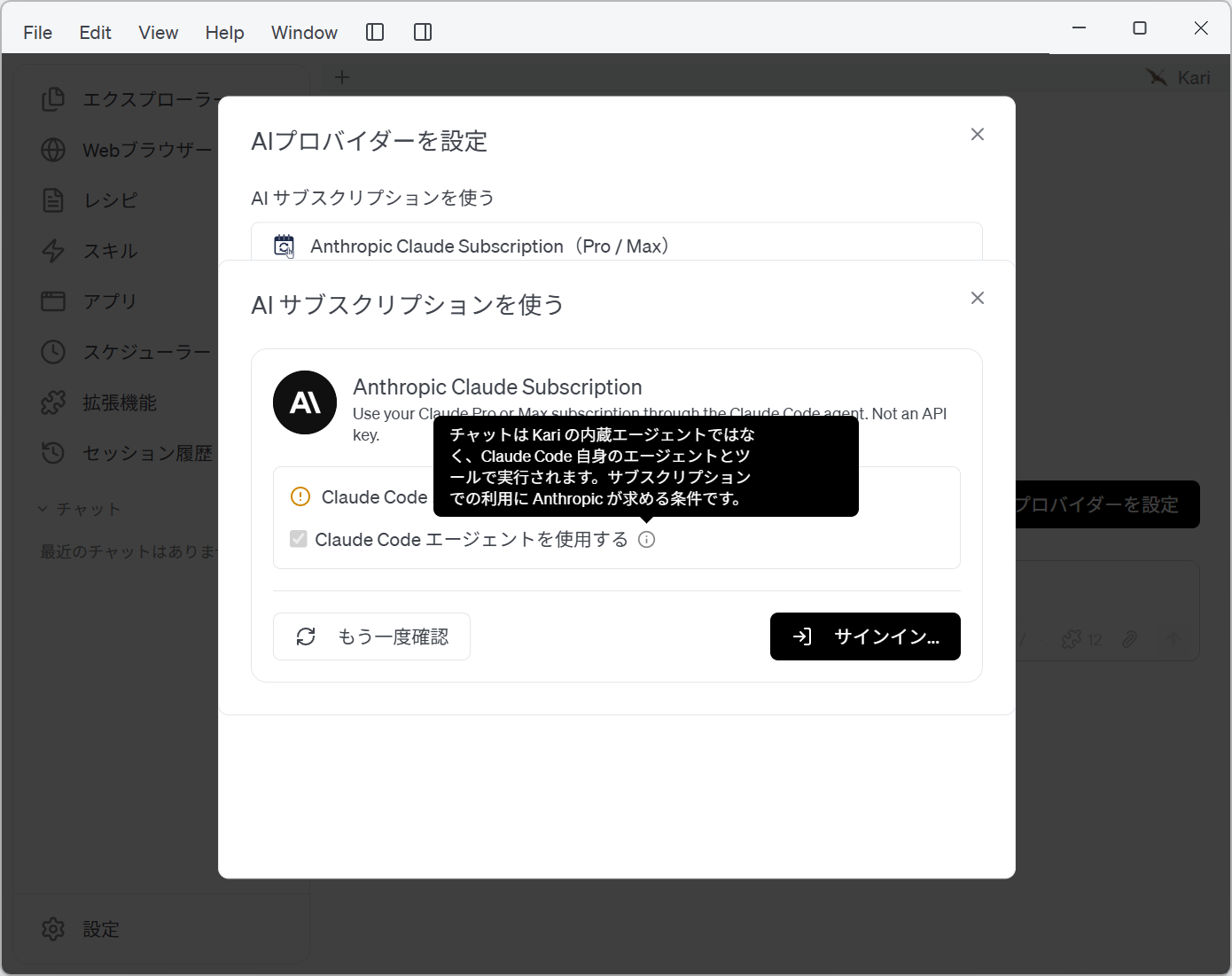Open the Window menu
The height and width of the screenshot is (976, 1232).
(304, 33)
